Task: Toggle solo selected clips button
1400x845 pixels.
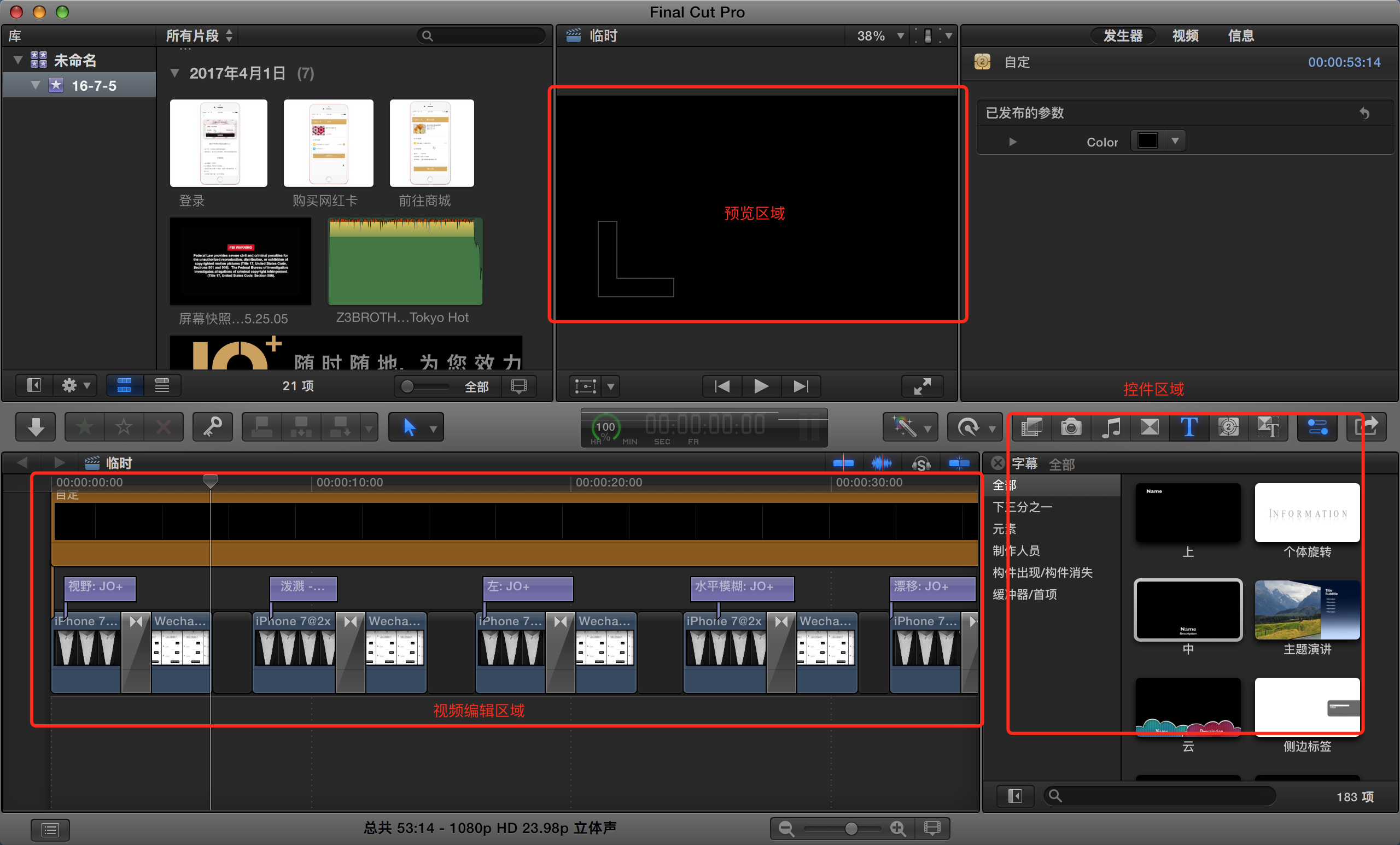Action: coord(921,463)
